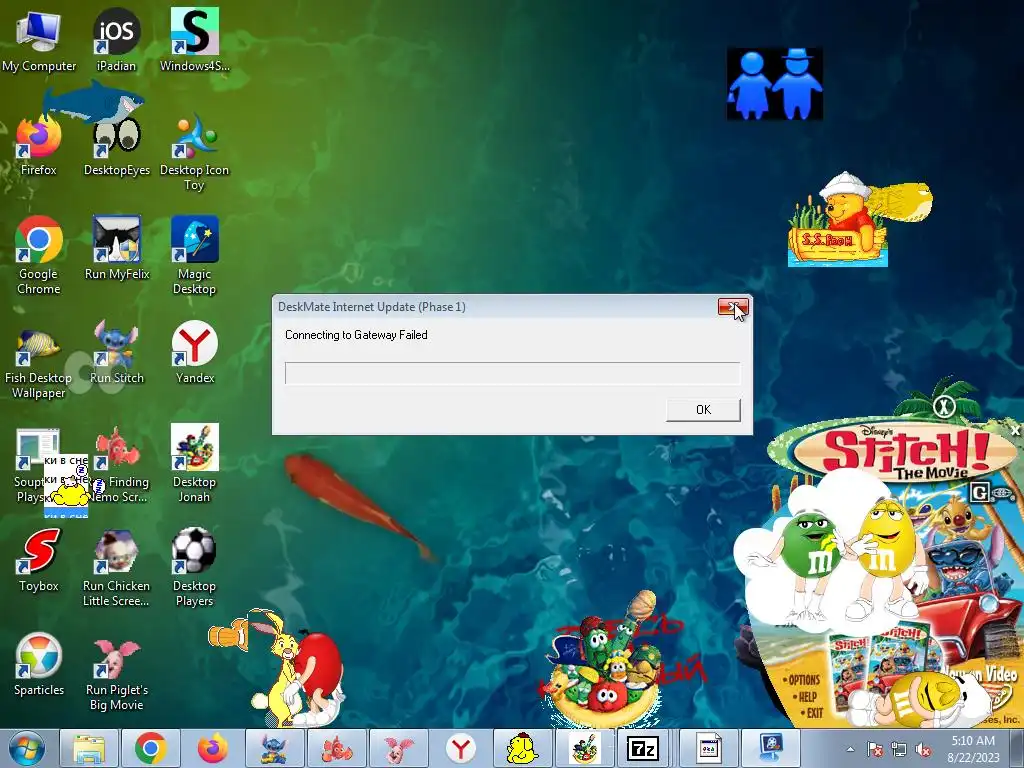The image size is (1024, 768).
Task: Switch to the Stitch taskbar item
Action: pyautogui.click(x=274, y=748)
